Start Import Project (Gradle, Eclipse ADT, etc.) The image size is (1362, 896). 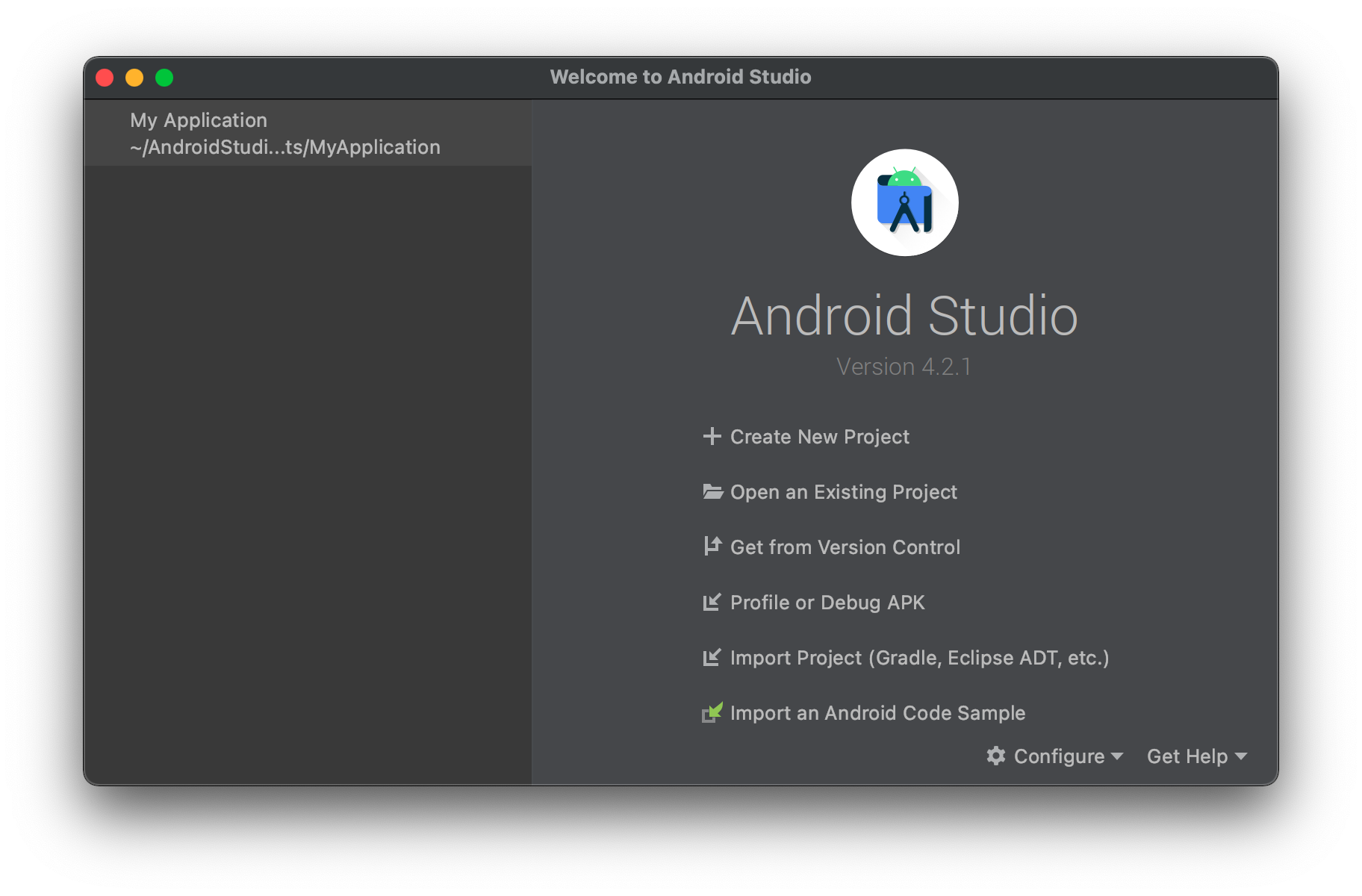[920, 658]
